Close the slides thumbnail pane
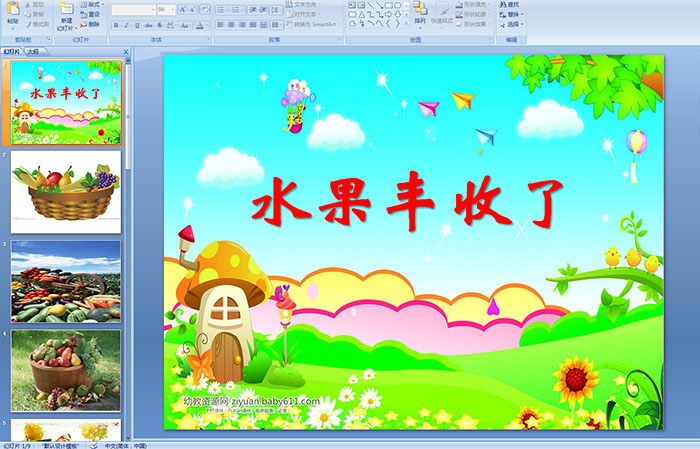Screen dimensions: 700x449 (x=126, y=52)
